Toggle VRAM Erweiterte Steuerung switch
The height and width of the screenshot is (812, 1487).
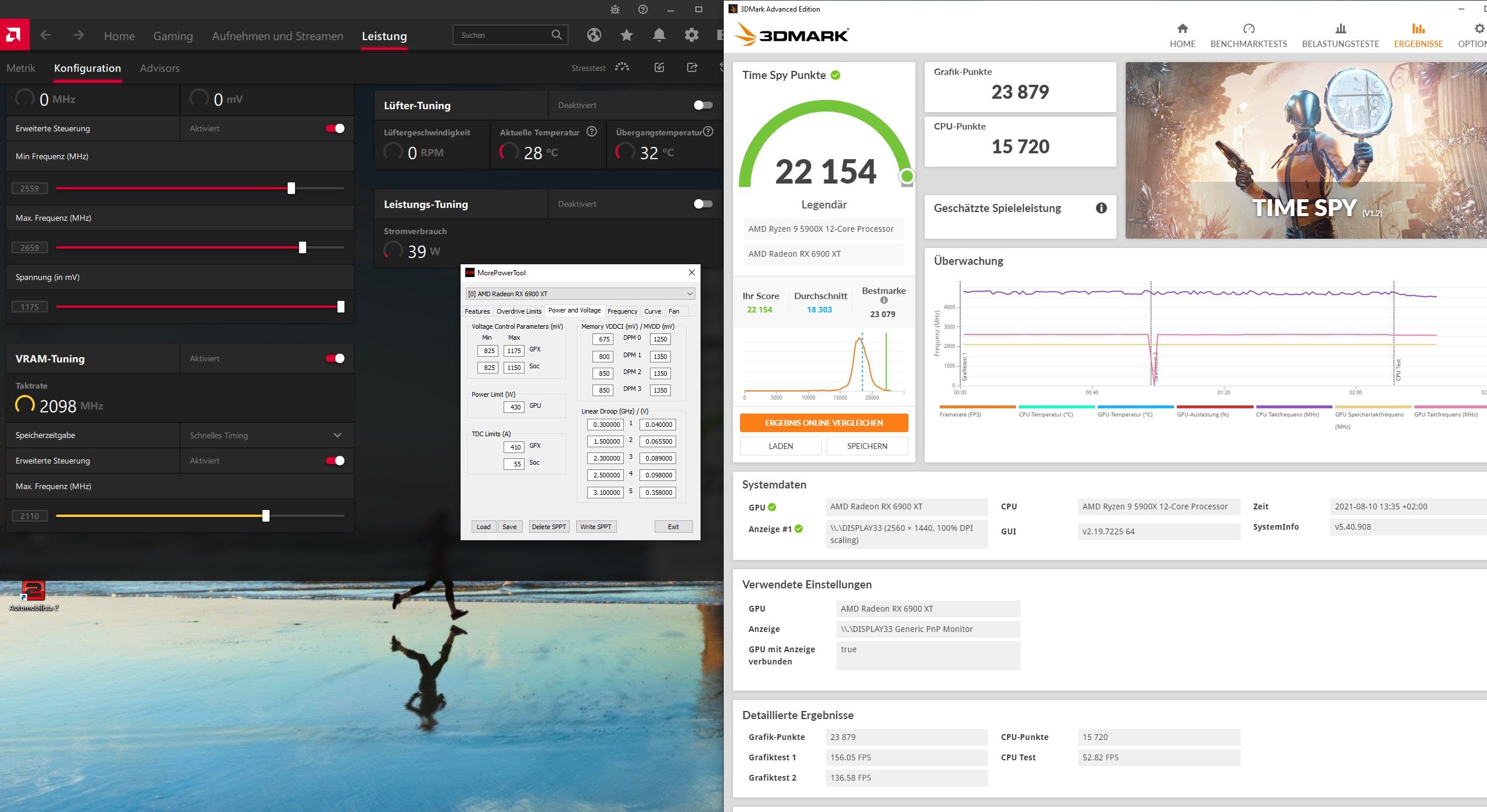coord(335,461)
